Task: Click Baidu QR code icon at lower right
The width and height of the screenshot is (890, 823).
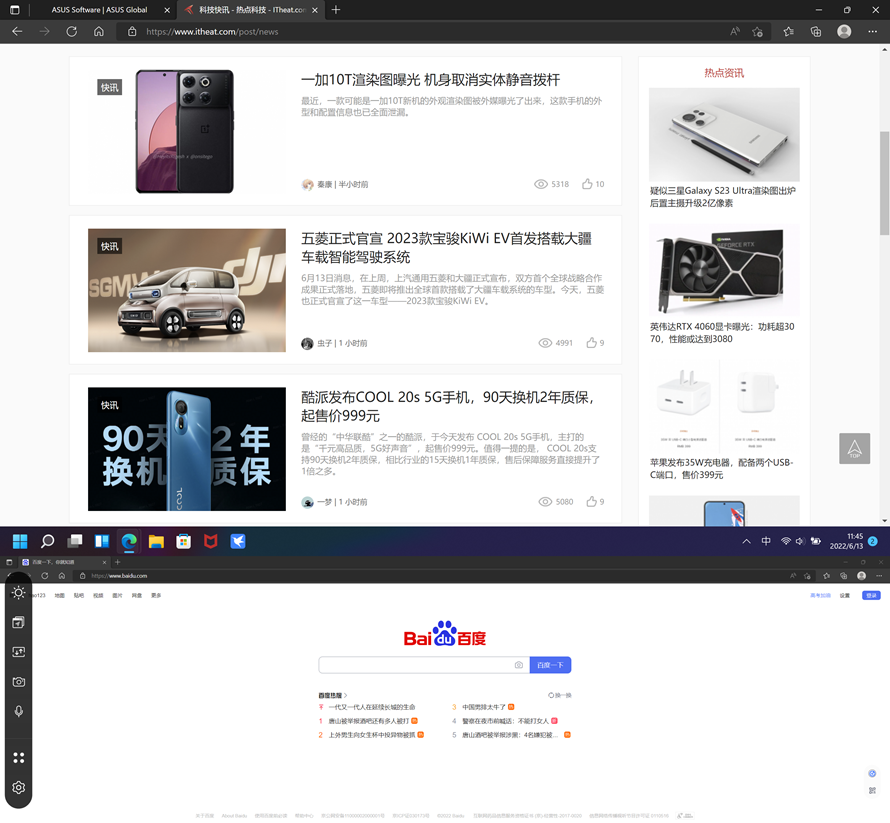Action: coord(872,791)
